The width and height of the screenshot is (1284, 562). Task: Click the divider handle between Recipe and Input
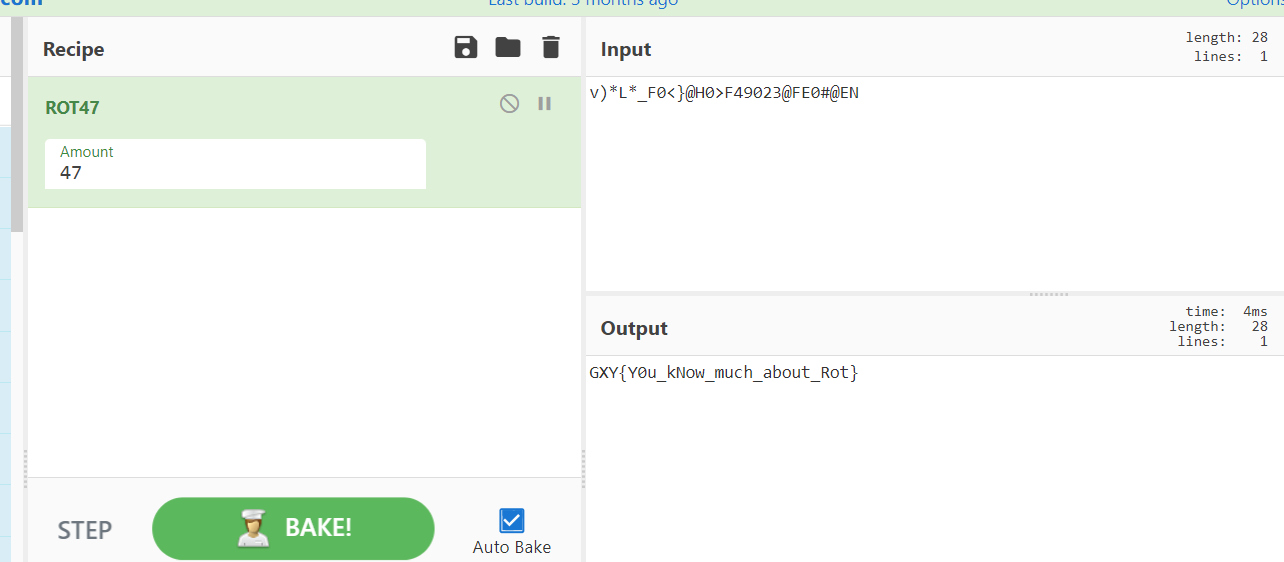(x=583, y=468)
